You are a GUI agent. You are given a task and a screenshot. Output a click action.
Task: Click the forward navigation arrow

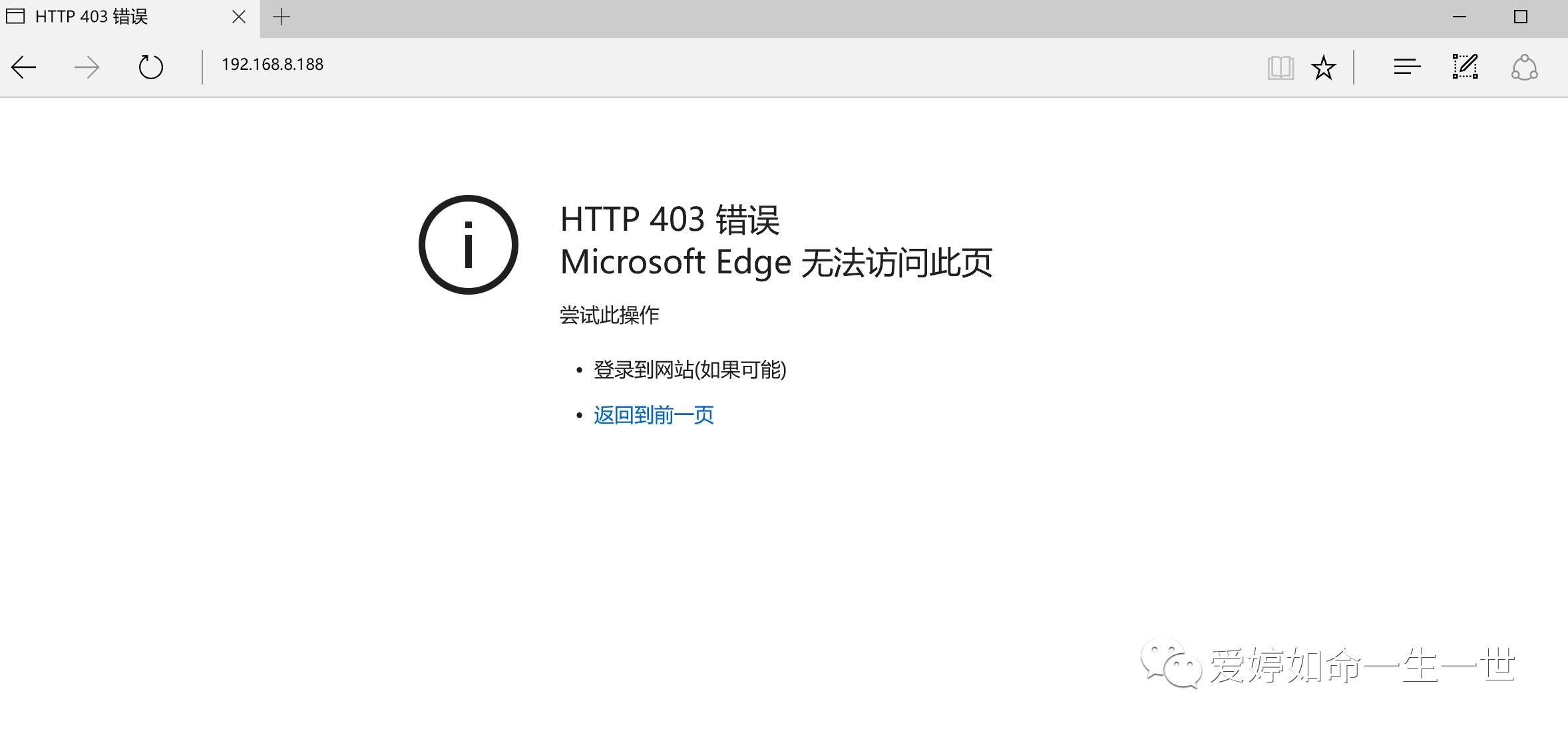87,67
